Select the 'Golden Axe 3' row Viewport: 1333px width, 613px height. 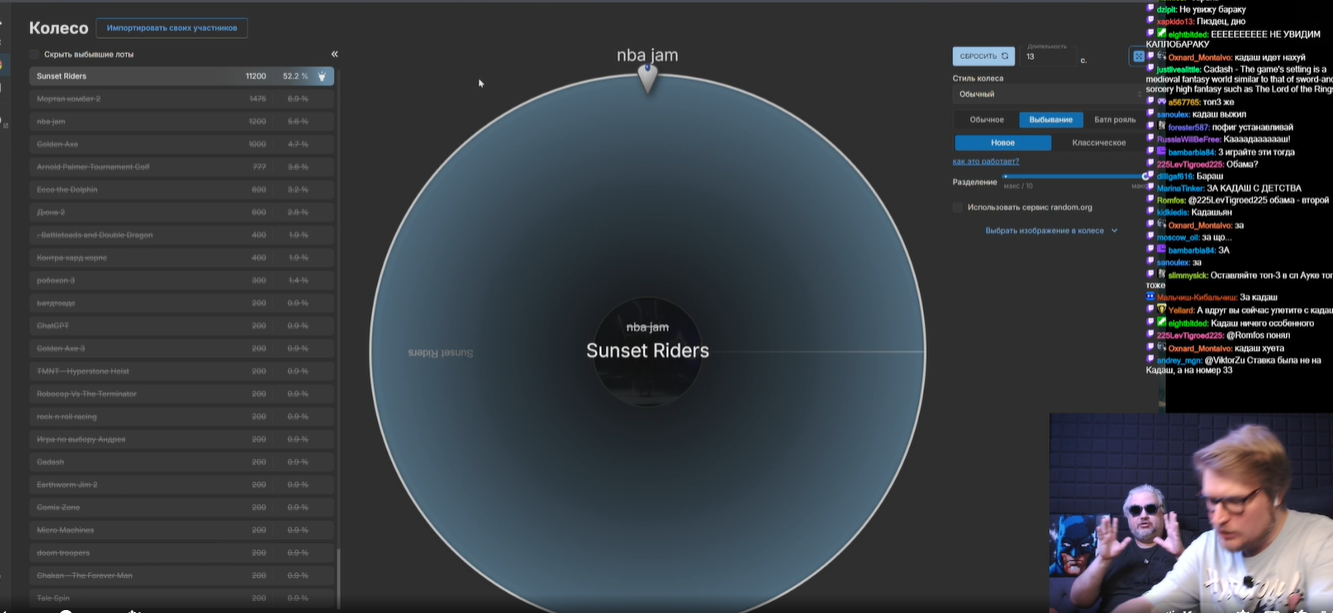click(181, 348)
